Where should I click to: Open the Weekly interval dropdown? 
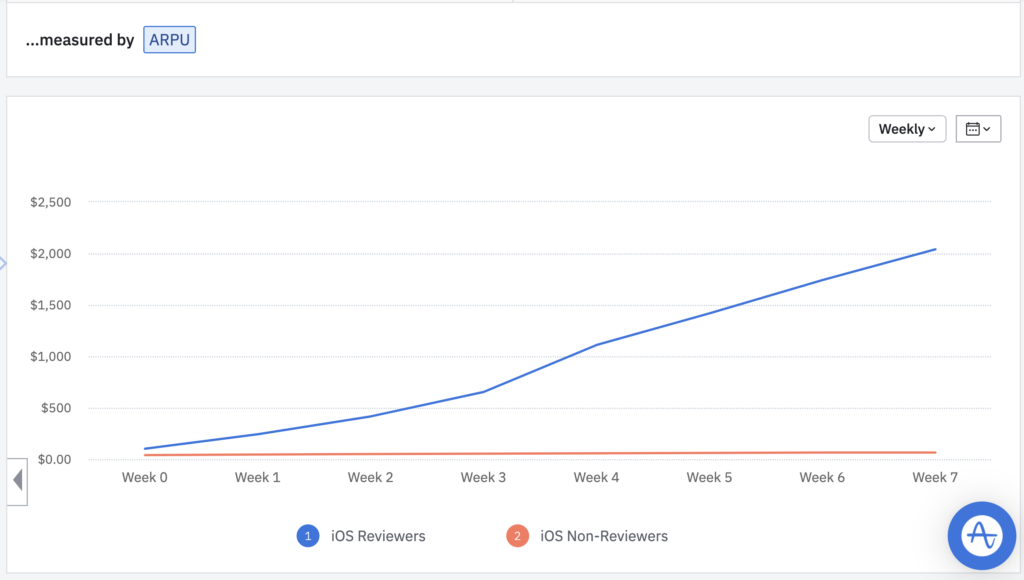pyautogui.click(x=906, y=129)
